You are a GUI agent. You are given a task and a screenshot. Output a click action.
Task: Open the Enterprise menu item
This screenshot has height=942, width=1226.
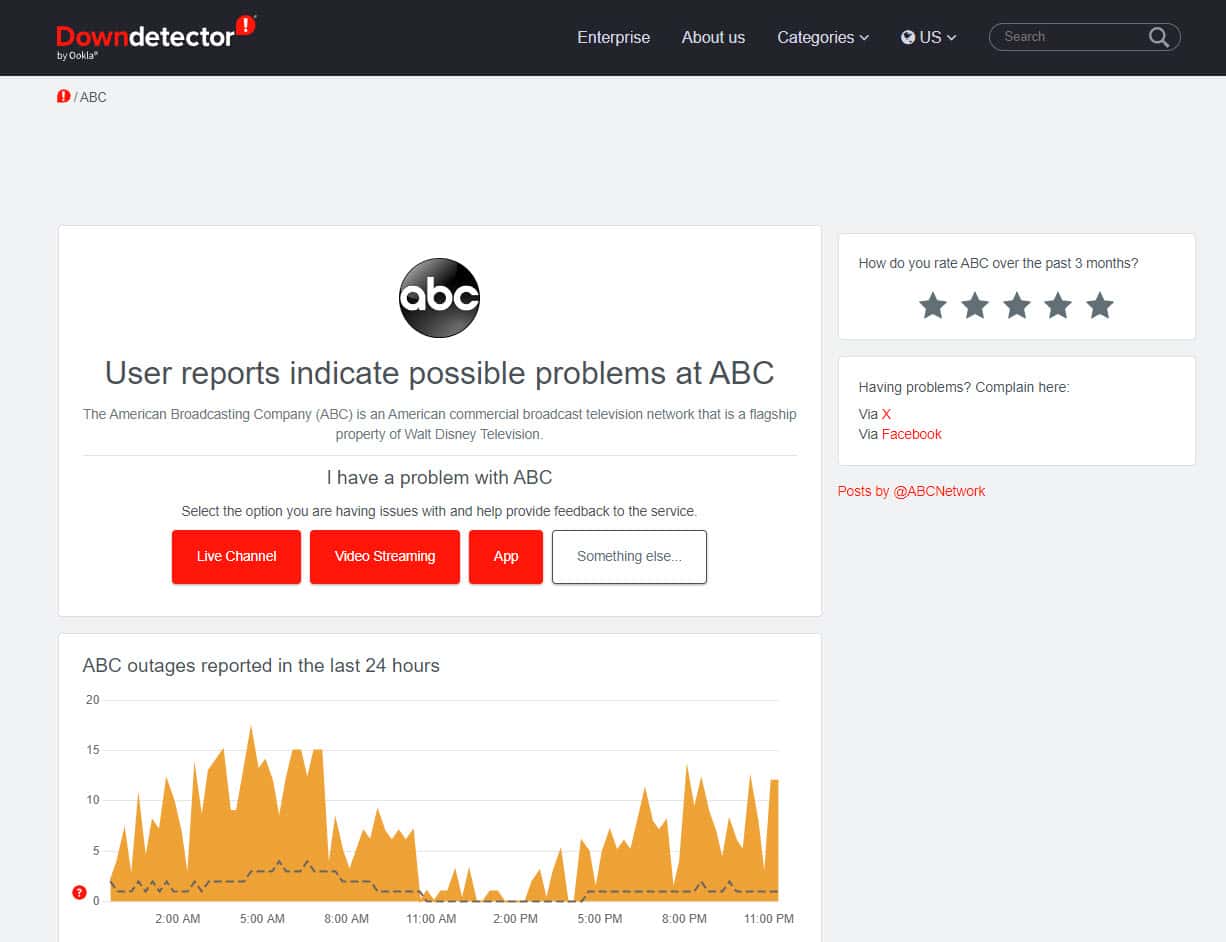click(612, 37)
